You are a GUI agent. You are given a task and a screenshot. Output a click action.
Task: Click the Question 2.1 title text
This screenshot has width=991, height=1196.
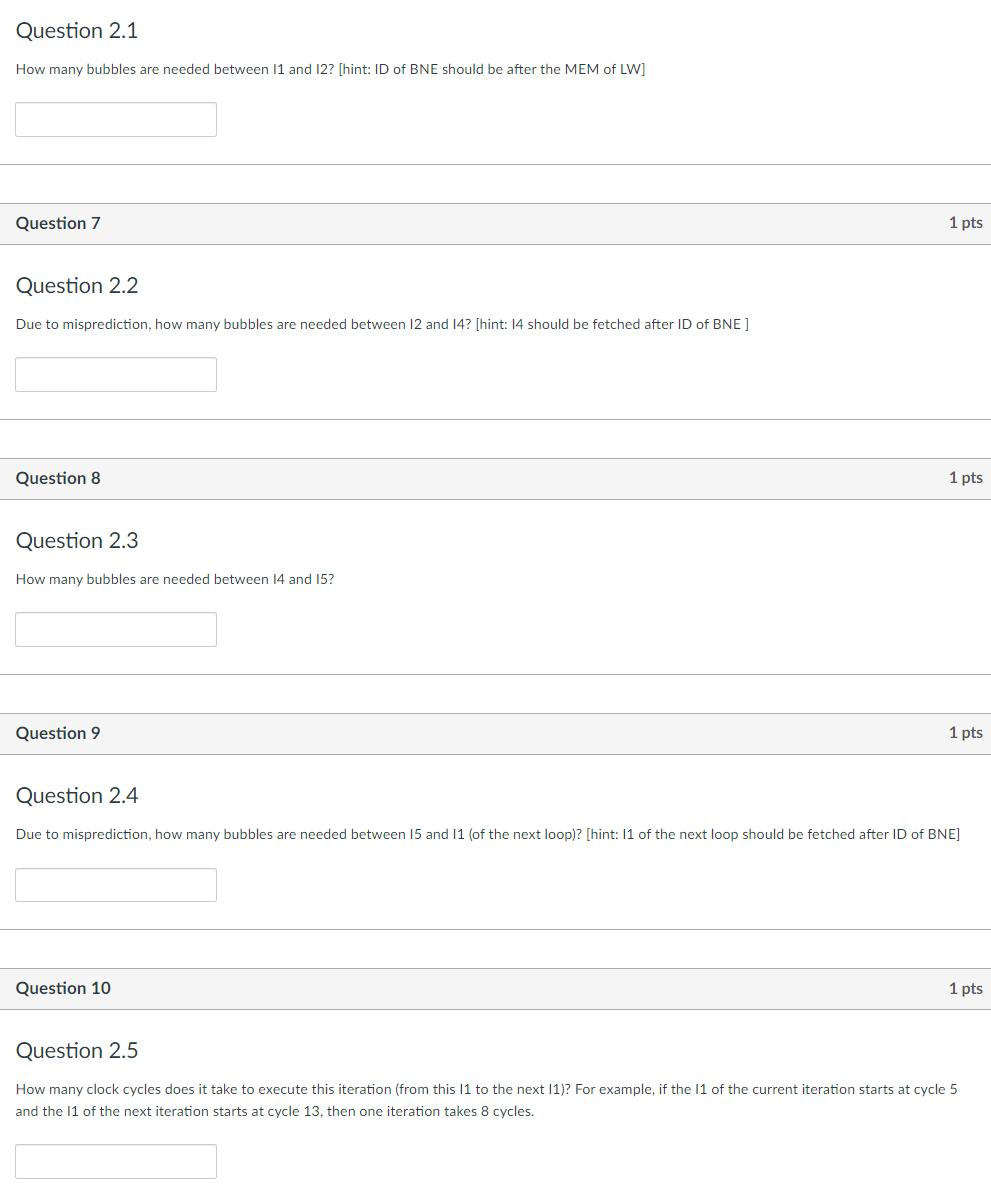(76, 31)
